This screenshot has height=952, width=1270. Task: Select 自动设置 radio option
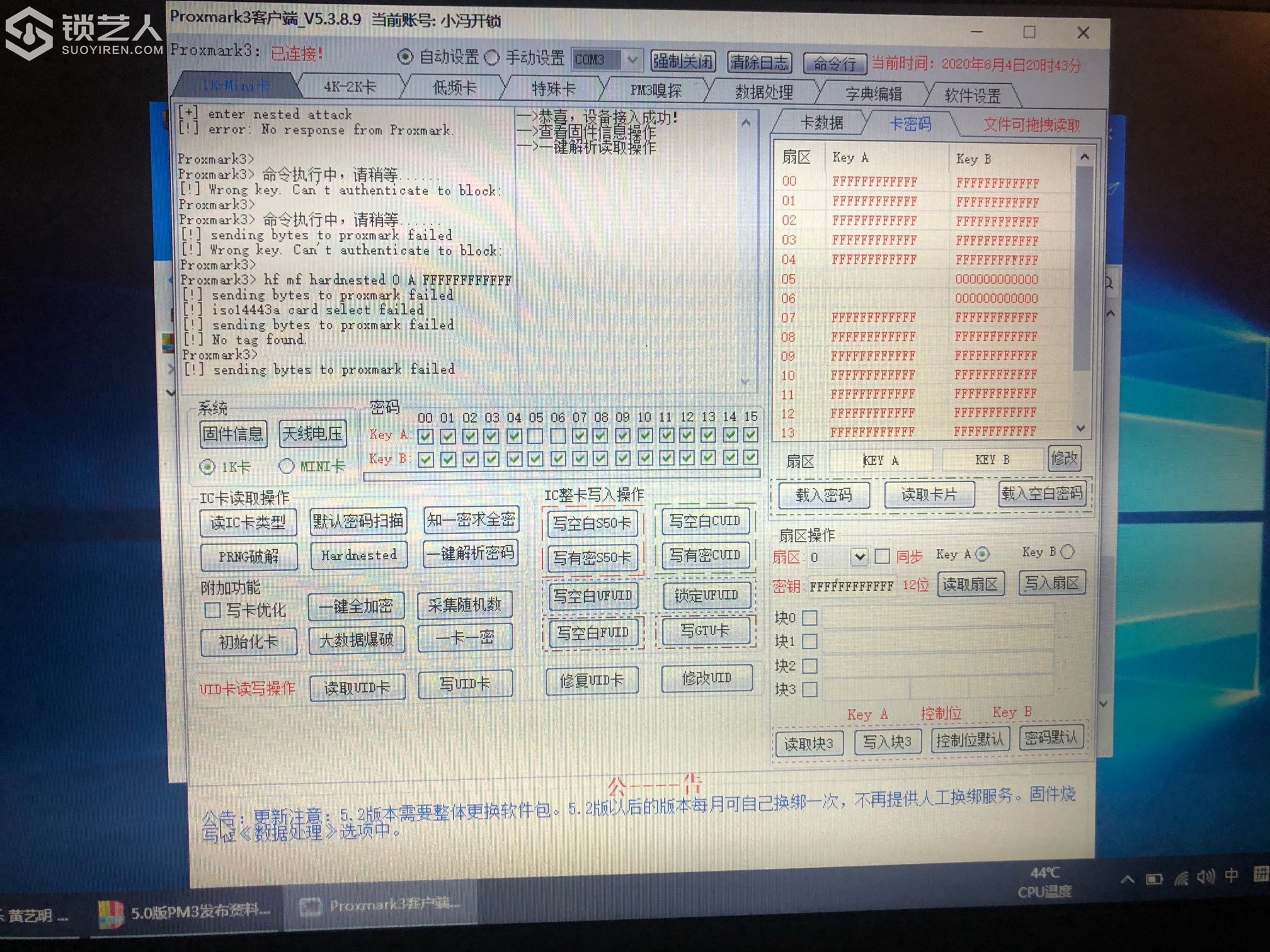point(406,57)
